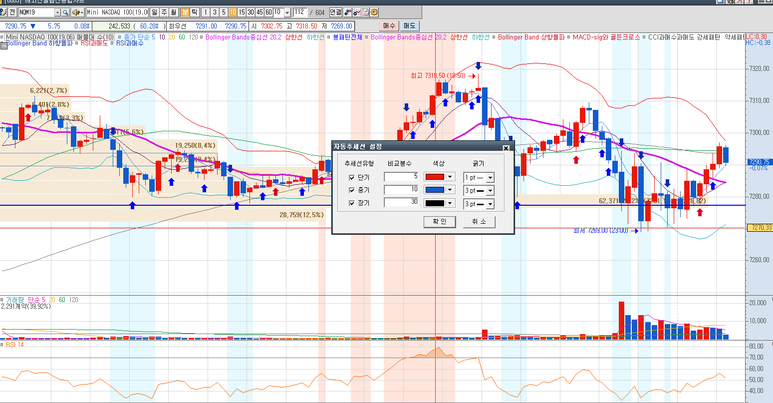The width and height of the screenshot is (773, 403).
Task: Click the Bollinger Band 상향돌파 legend label
Action: (531, 37)
